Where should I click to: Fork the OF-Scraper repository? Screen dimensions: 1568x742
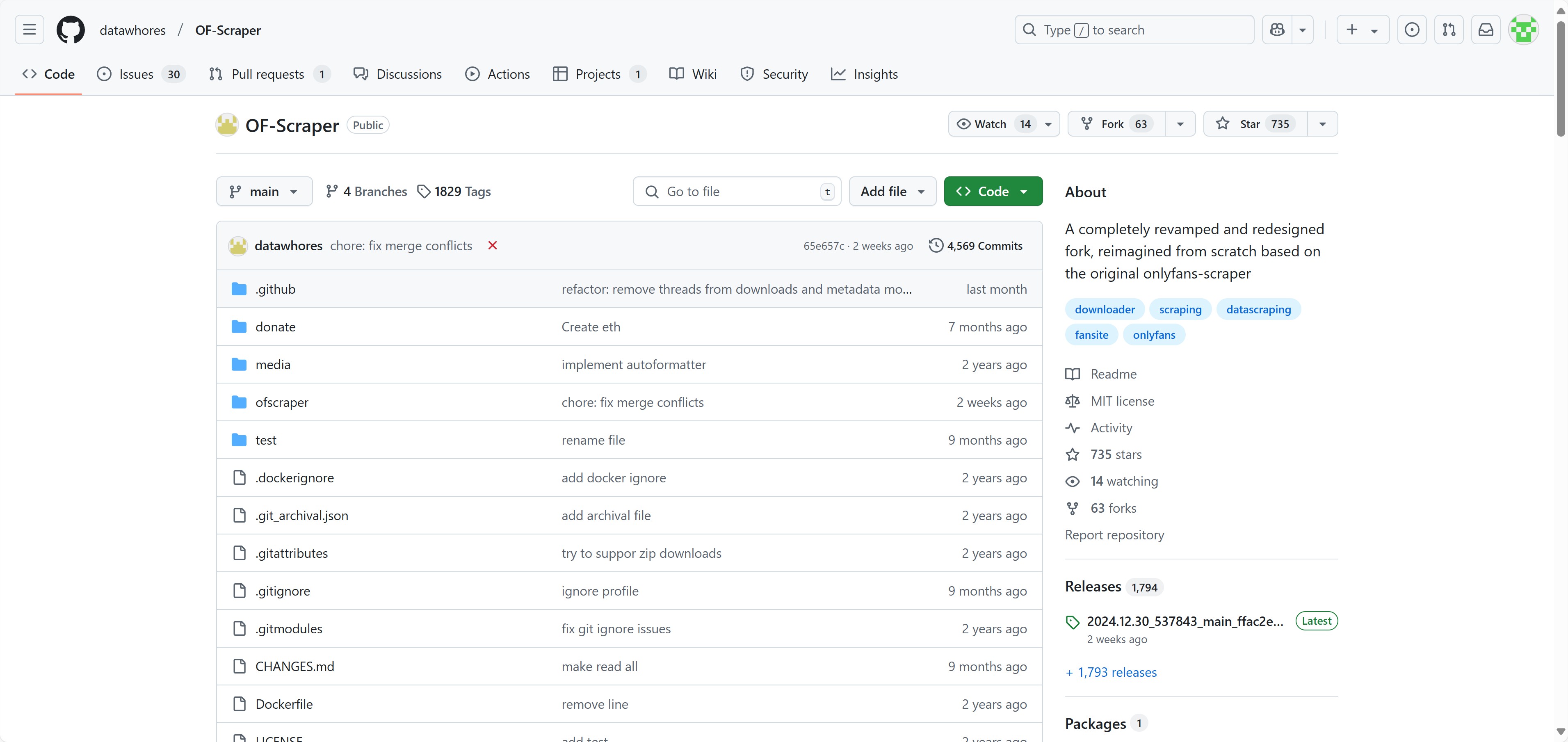[1117, 124]
